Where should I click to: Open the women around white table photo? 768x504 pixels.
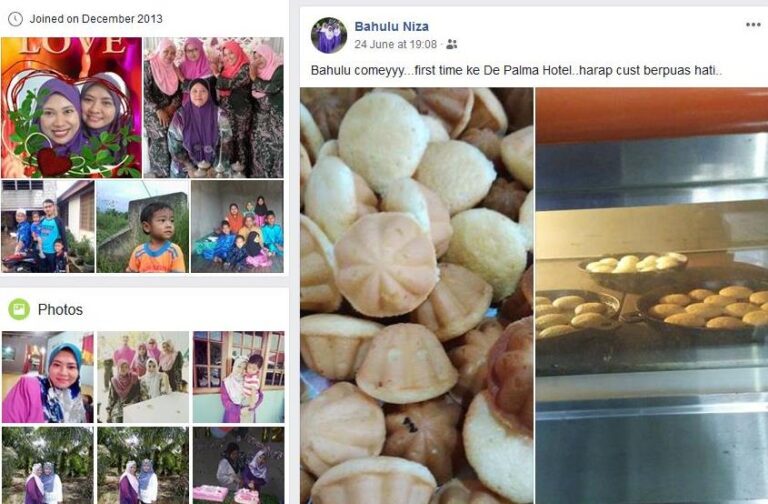tap(143, 377)
